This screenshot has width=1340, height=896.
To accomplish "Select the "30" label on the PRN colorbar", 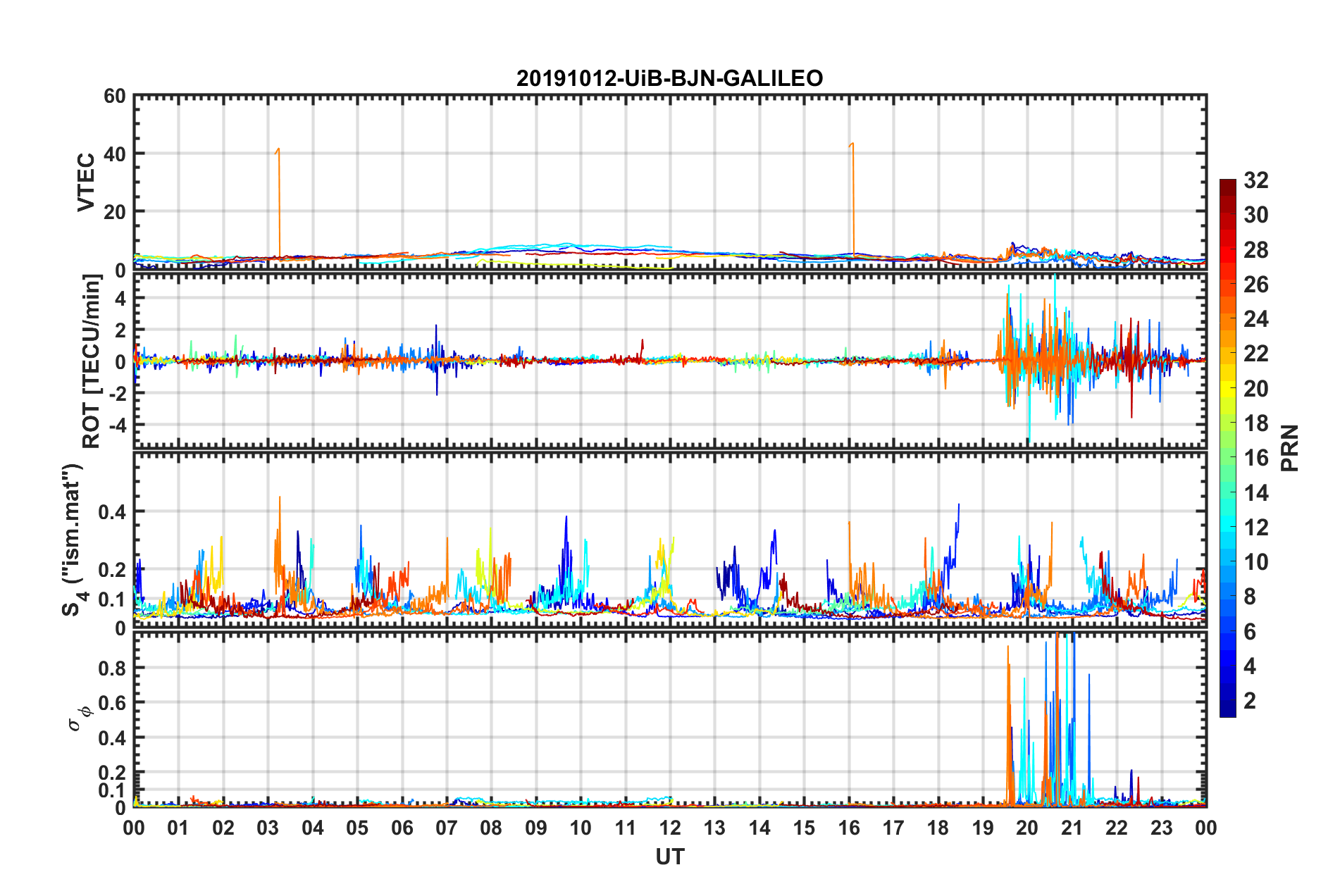I will click(x=1256, y=215).
